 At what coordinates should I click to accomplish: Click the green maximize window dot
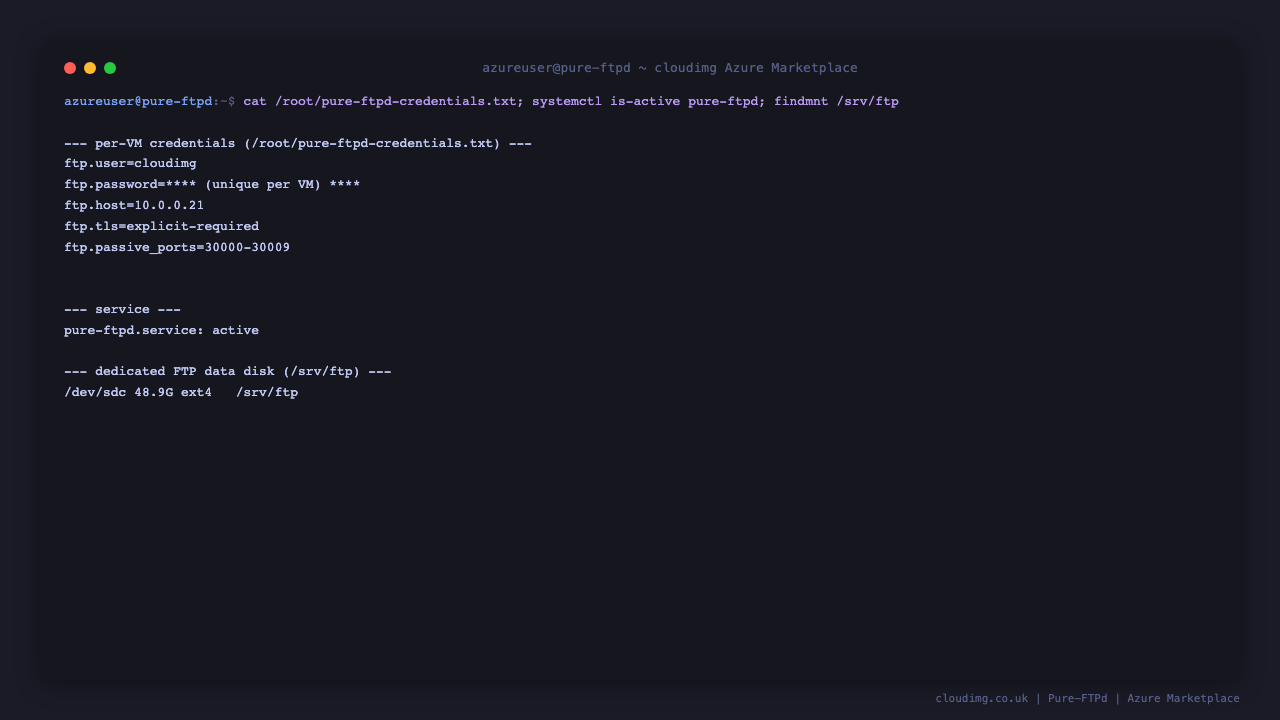pos(110,68)
